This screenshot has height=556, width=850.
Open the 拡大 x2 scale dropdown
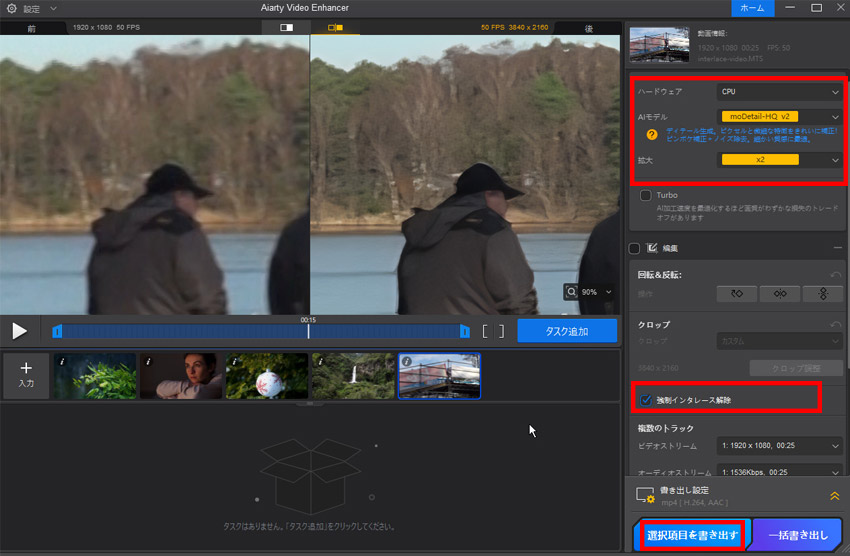[779, 160]
